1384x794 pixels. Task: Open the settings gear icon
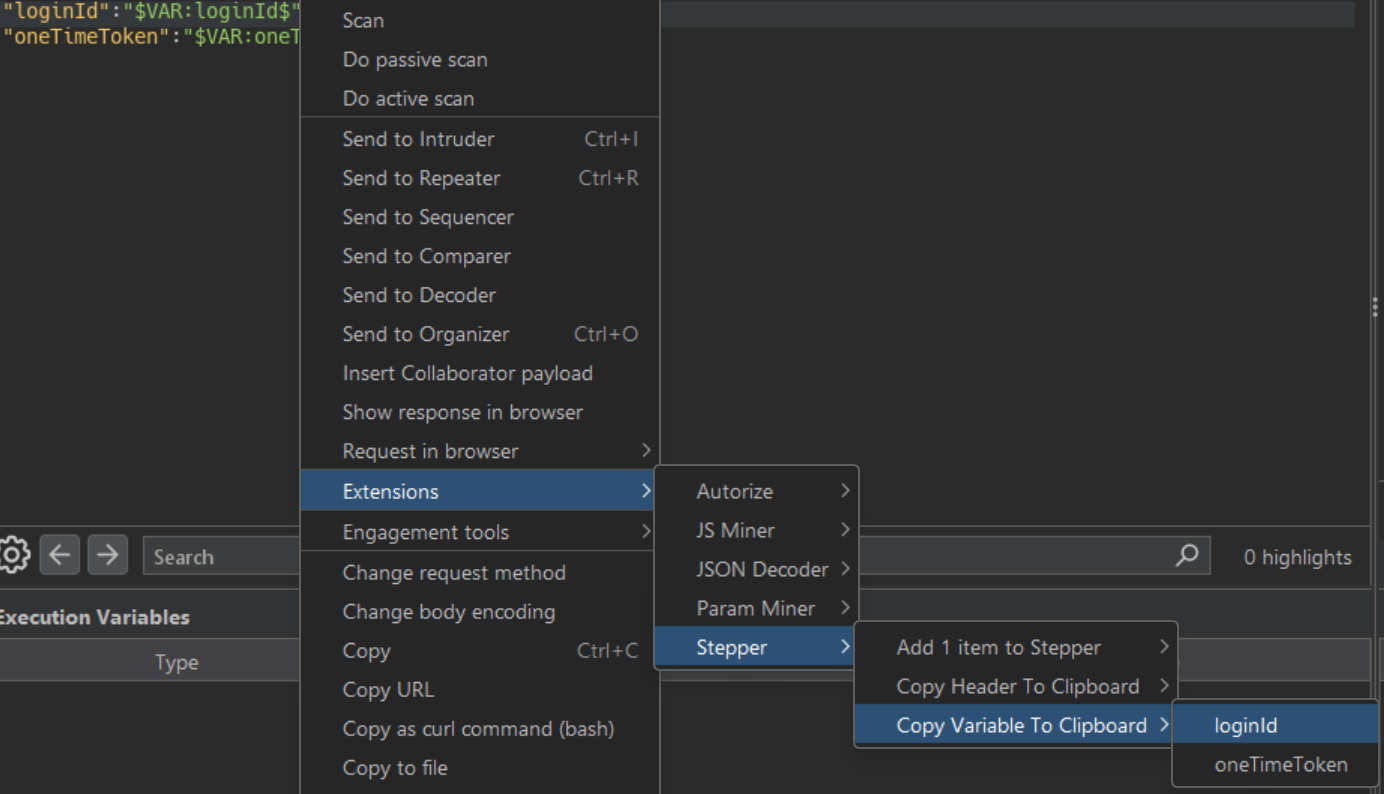(13, 555)
